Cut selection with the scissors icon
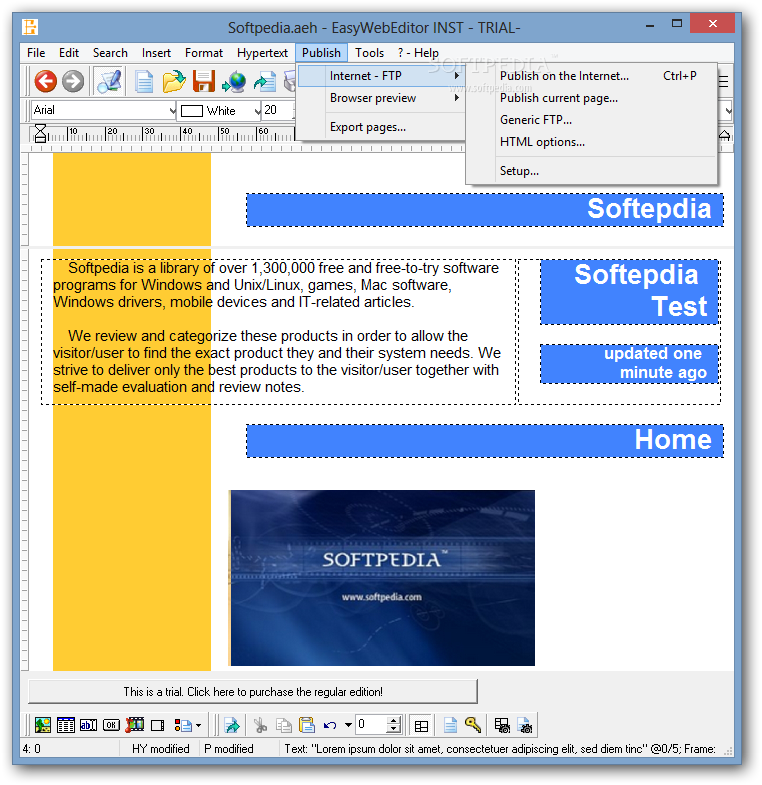 [x=260, y=725]
